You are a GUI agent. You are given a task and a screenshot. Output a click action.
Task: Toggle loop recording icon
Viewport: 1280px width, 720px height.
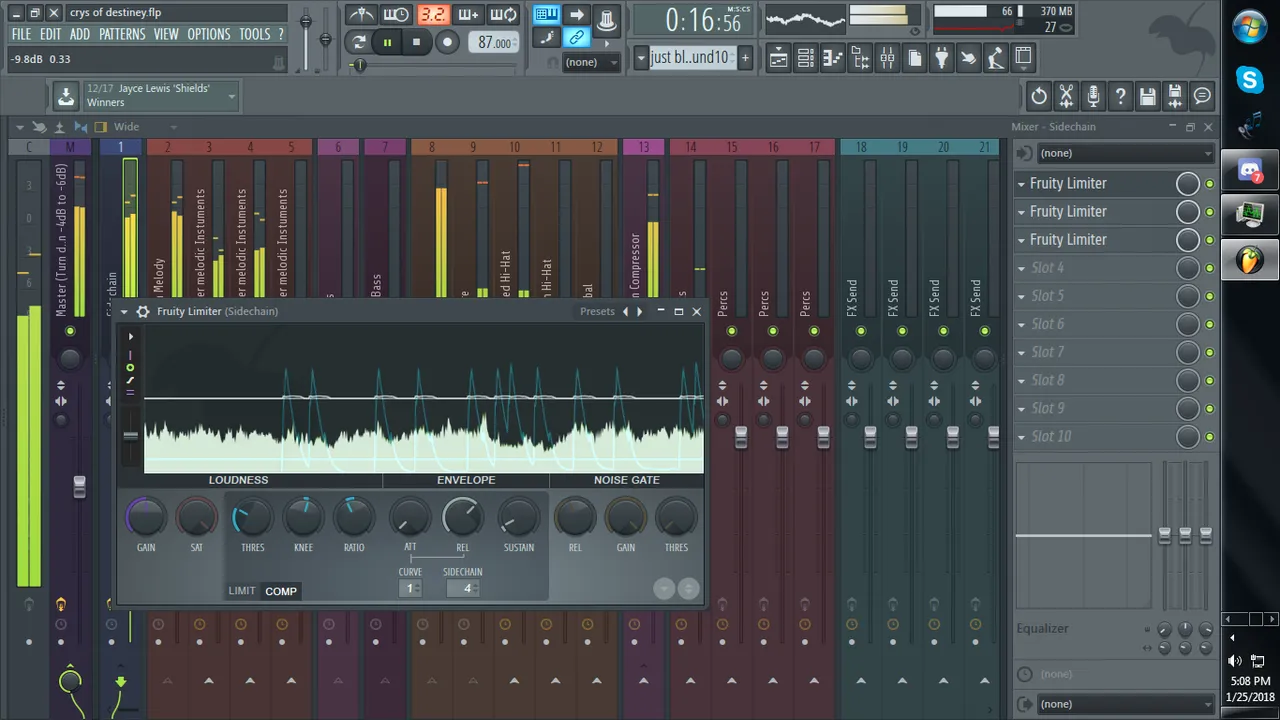504,14
